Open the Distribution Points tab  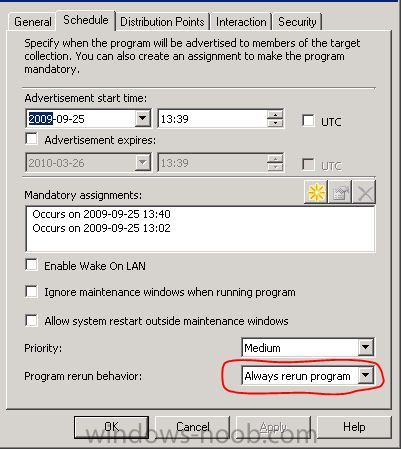coord(162,22)
